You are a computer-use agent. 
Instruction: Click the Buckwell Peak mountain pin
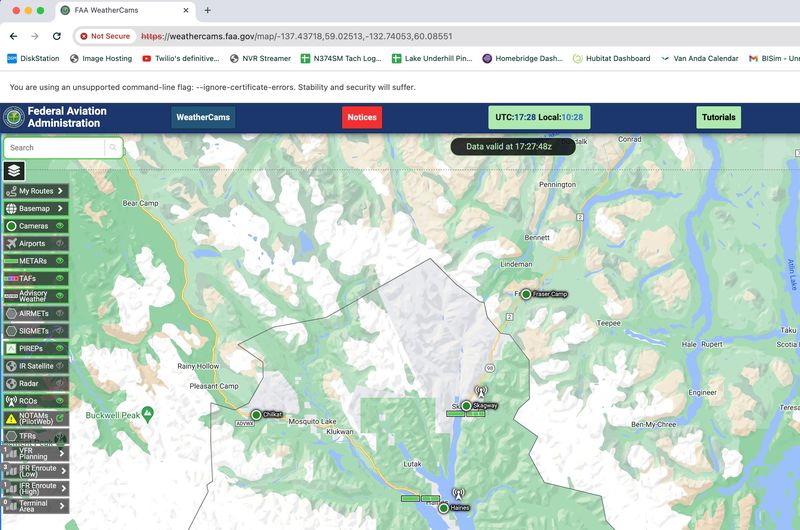coord(147,414)
